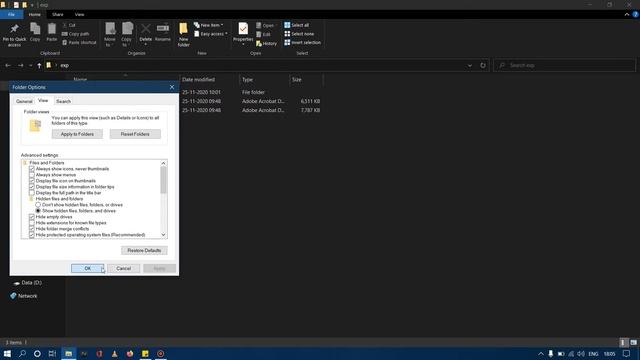Toggle Hide protected operating system files
Screen dimensions: 640x360
[32, 235]
